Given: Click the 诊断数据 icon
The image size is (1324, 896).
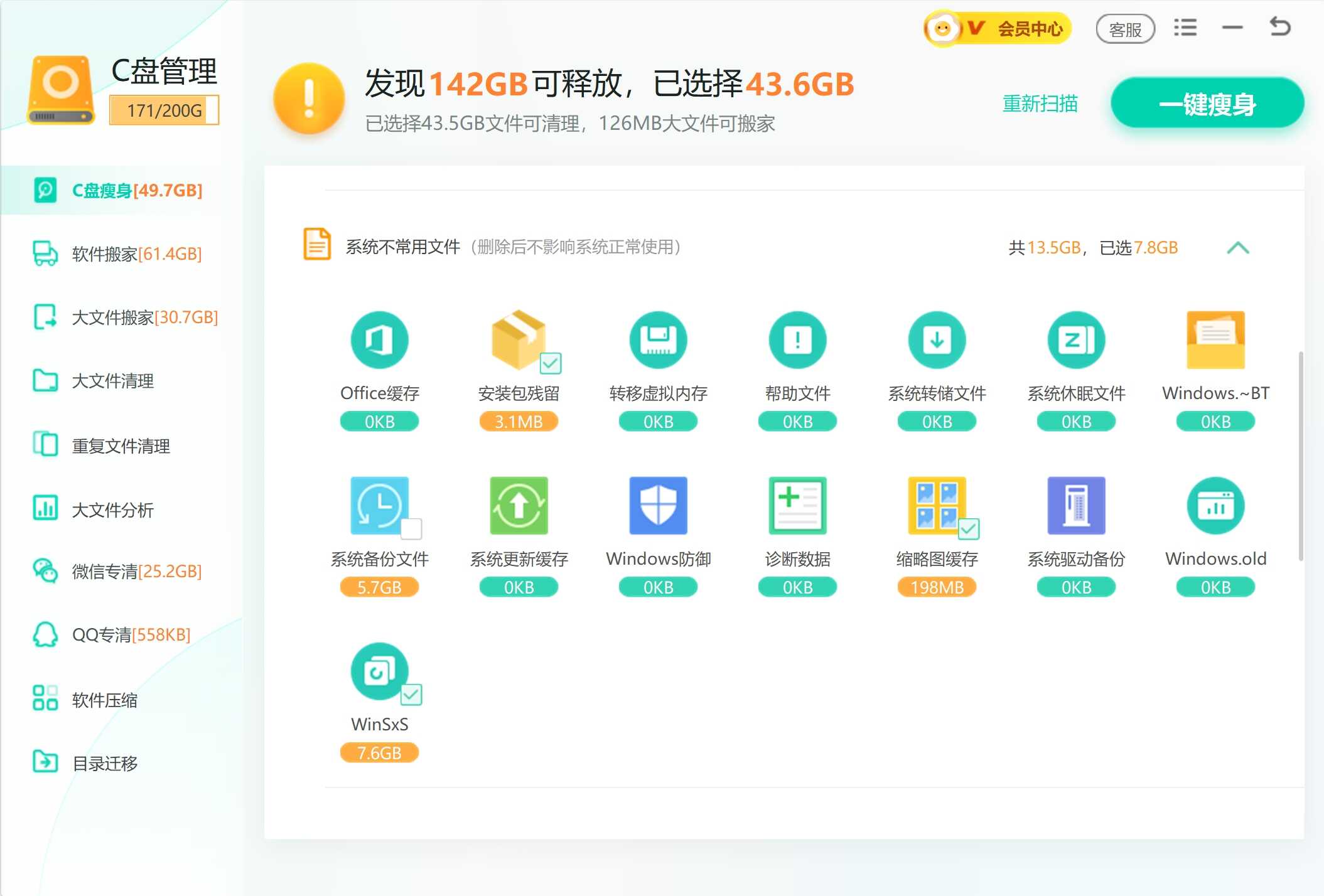Looking at the screenshot, I should pos(797,506).
